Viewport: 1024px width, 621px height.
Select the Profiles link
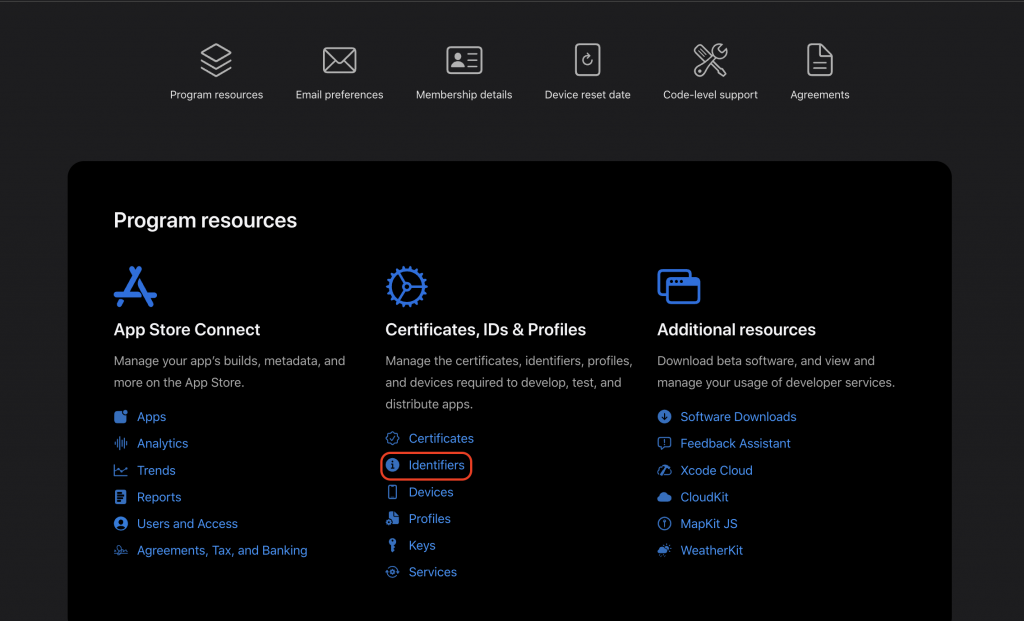click(430, 519)
